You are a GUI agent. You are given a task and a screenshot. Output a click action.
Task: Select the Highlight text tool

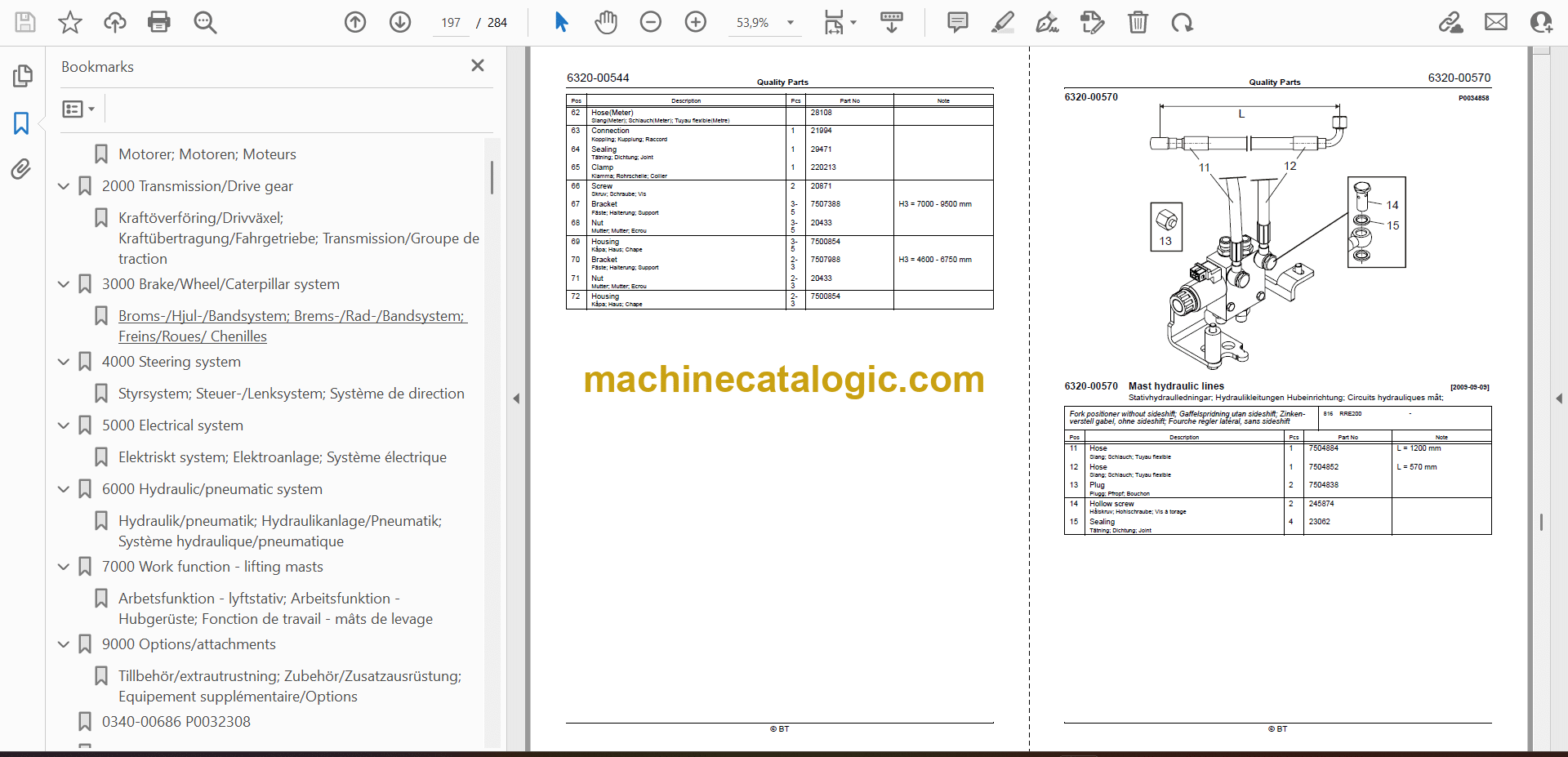(x=1002, y=22)
